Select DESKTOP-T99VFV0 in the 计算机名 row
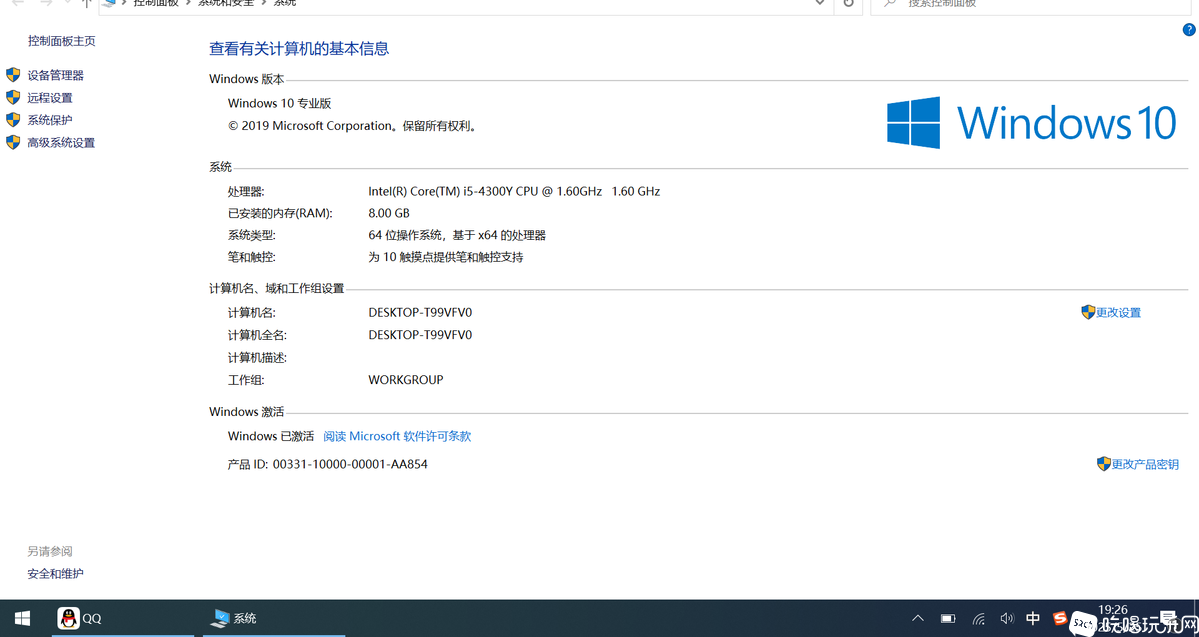 (x=420, y=313)
